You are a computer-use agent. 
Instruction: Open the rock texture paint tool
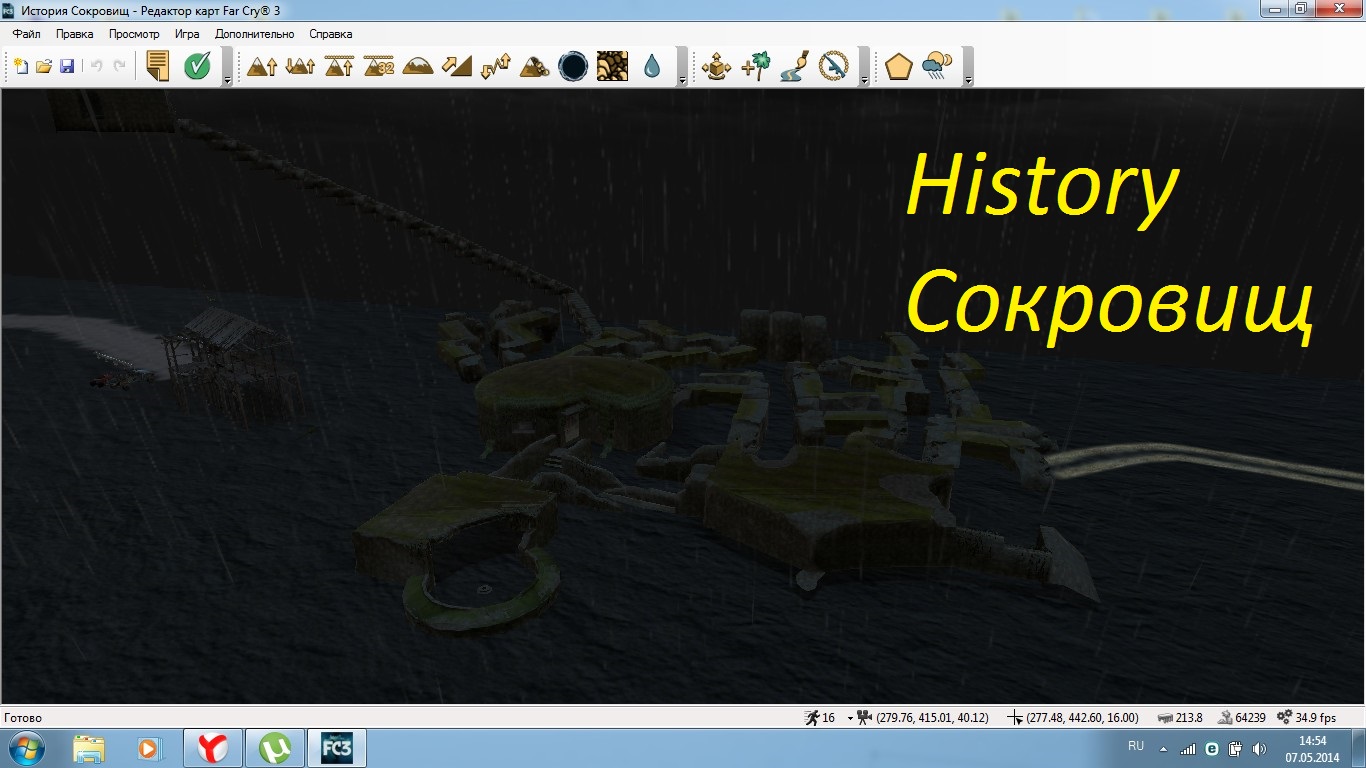click(612, 66)
